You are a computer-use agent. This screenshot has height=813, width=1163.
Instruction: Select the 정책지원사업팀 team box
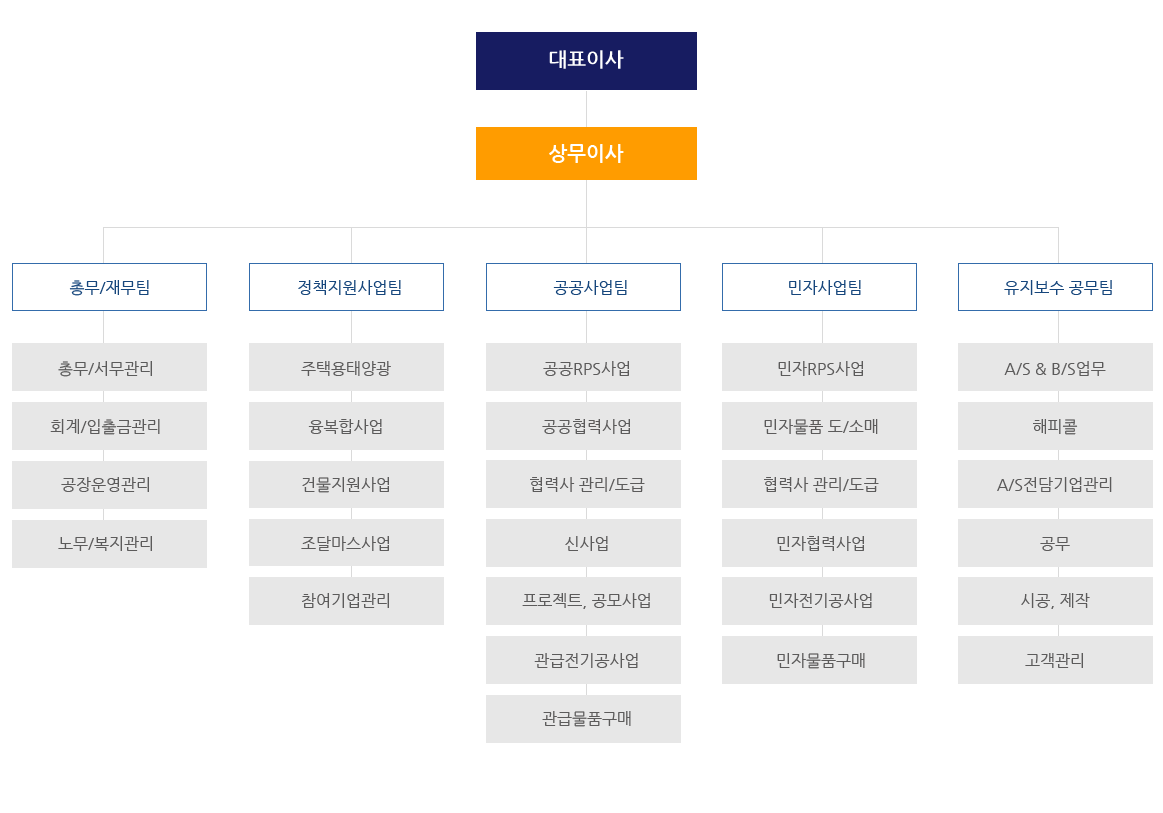coord(346,287)
